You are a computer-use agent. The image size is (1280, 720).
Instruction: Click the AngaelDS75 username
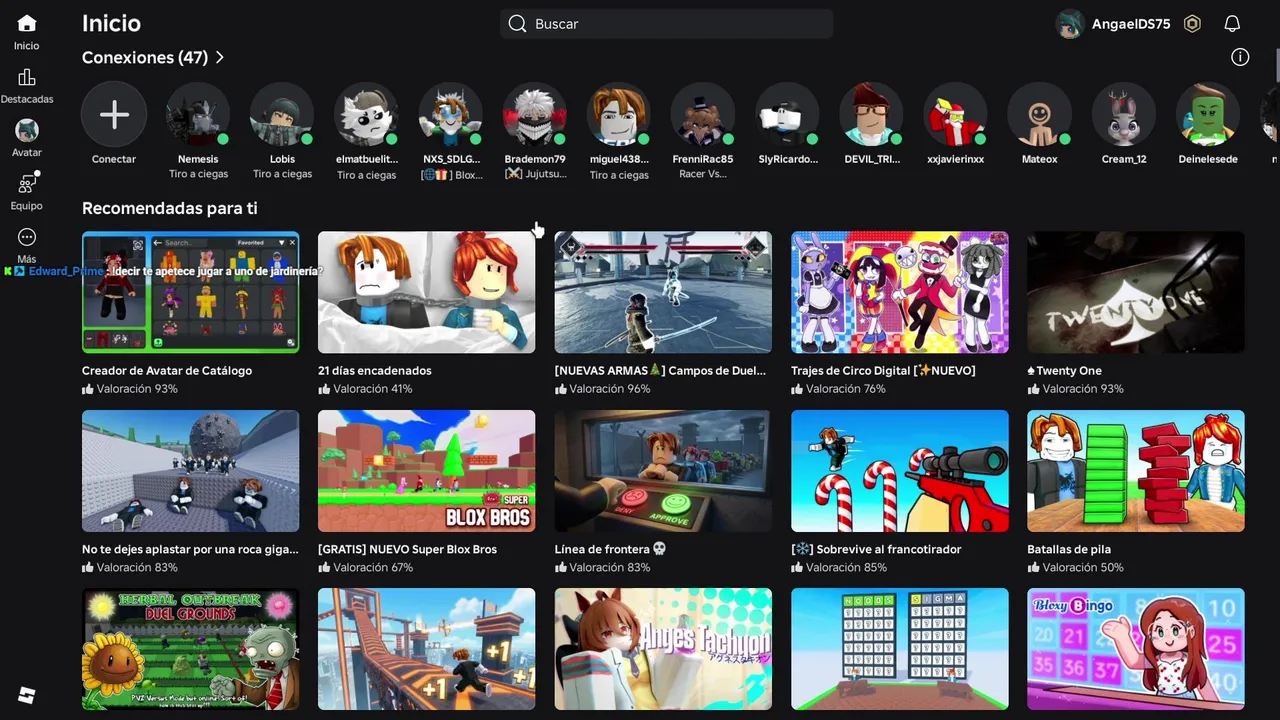tap(1132, 24)
